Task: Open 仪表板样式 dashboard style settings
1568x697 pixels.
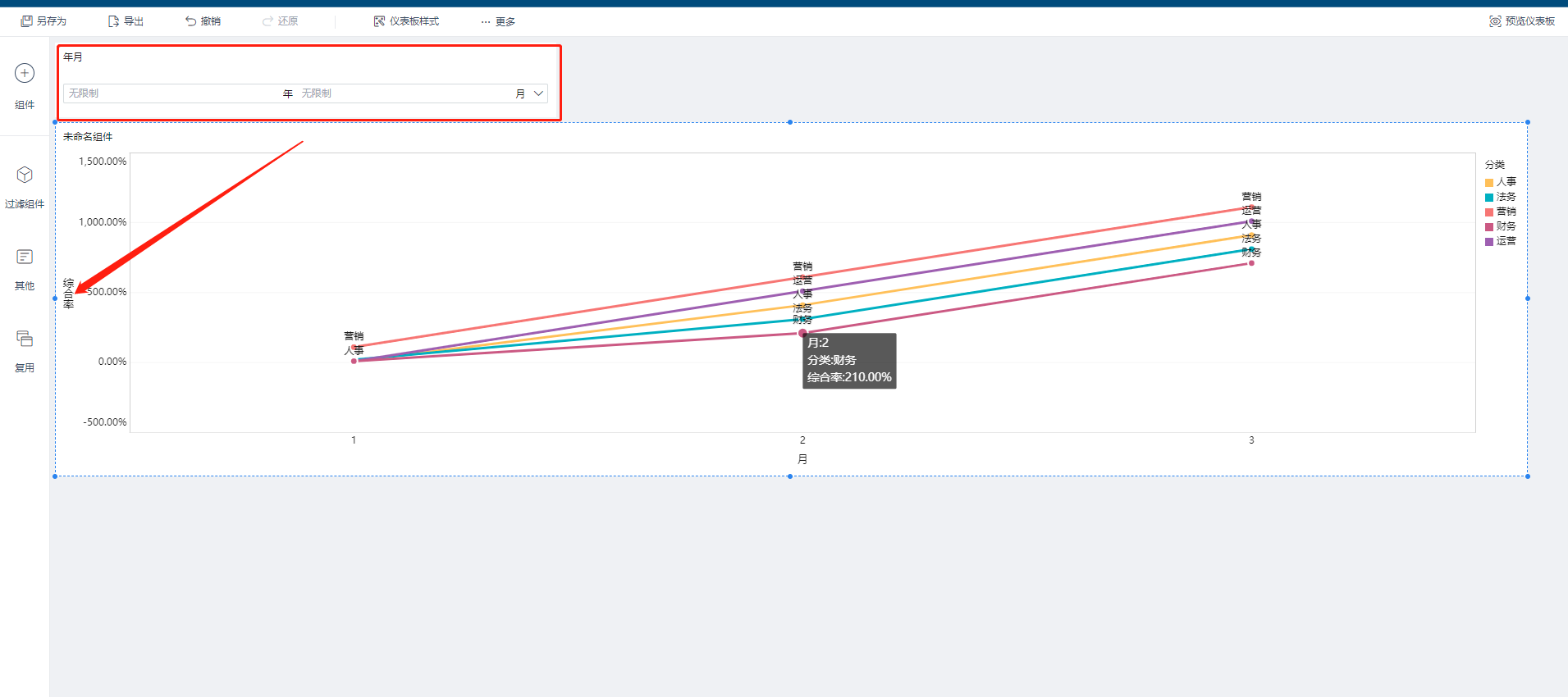Action: tap(406, 21)
